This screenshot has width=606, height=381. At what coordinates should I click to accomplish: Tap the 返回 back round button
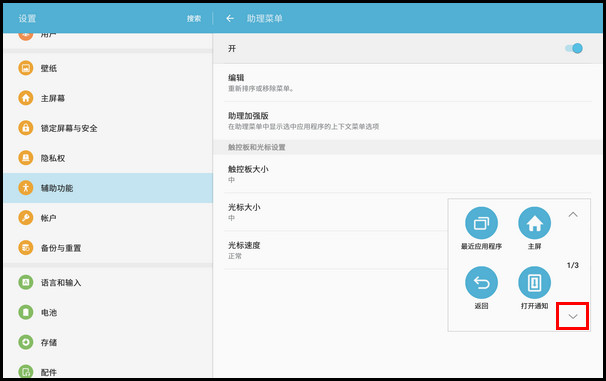click(482, 282)
